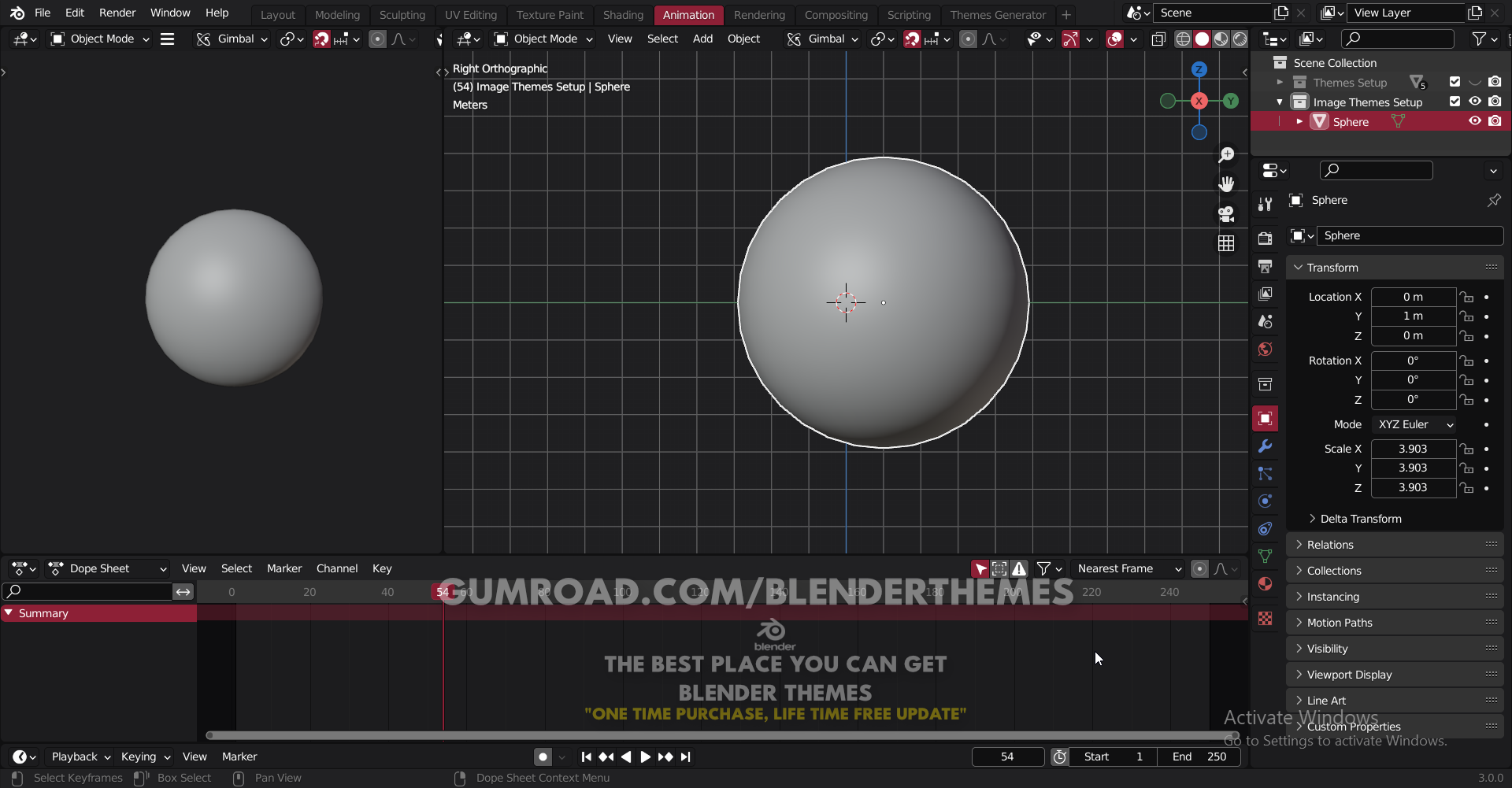Open the Modifier Properties tab (wrench icon)

pyautogui.click(x=1266, y=446)
